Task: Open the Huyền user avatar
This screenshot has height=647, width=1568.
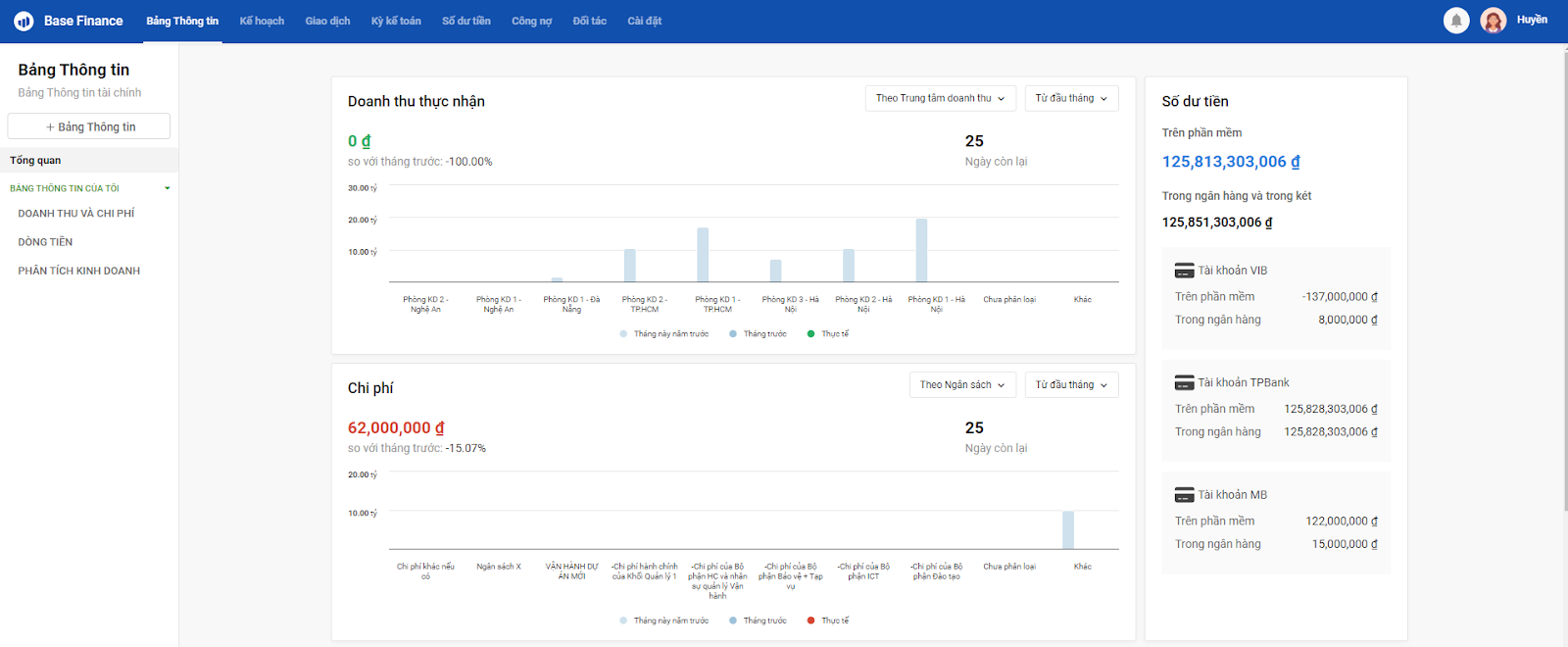Action: click(x=1493, y=21)
